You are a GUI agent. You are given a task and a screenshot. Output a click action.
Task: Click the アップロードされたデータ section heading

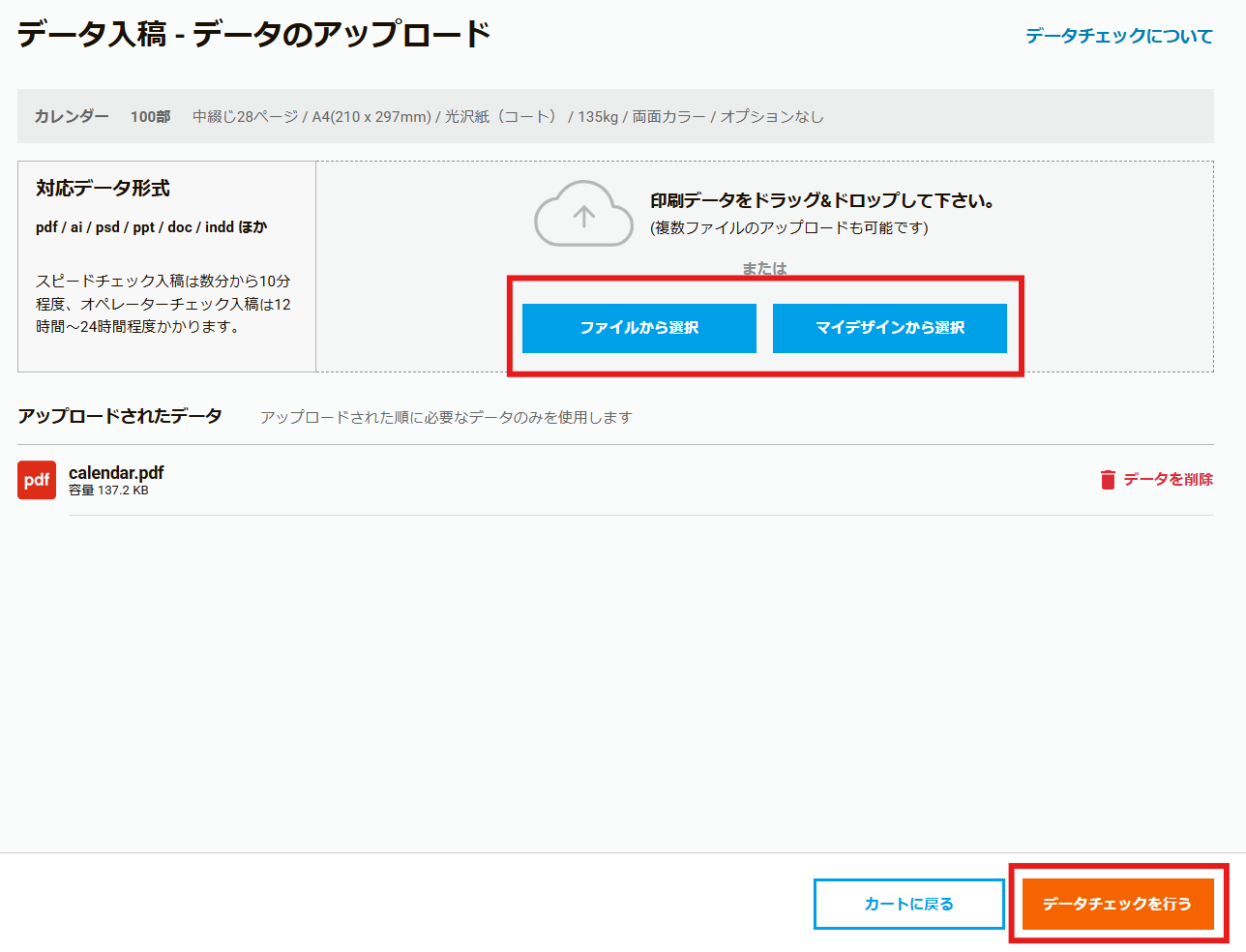click(120, 416)
